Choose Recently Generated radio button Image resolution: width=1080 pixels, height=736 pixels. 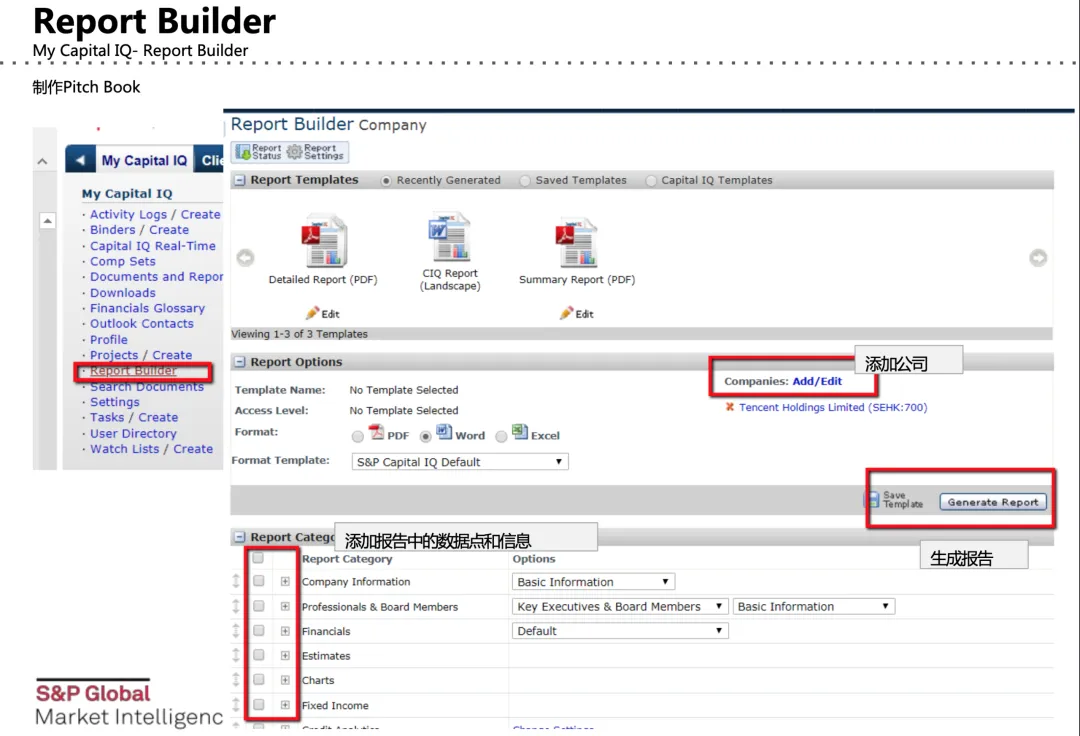coord(386,180)
